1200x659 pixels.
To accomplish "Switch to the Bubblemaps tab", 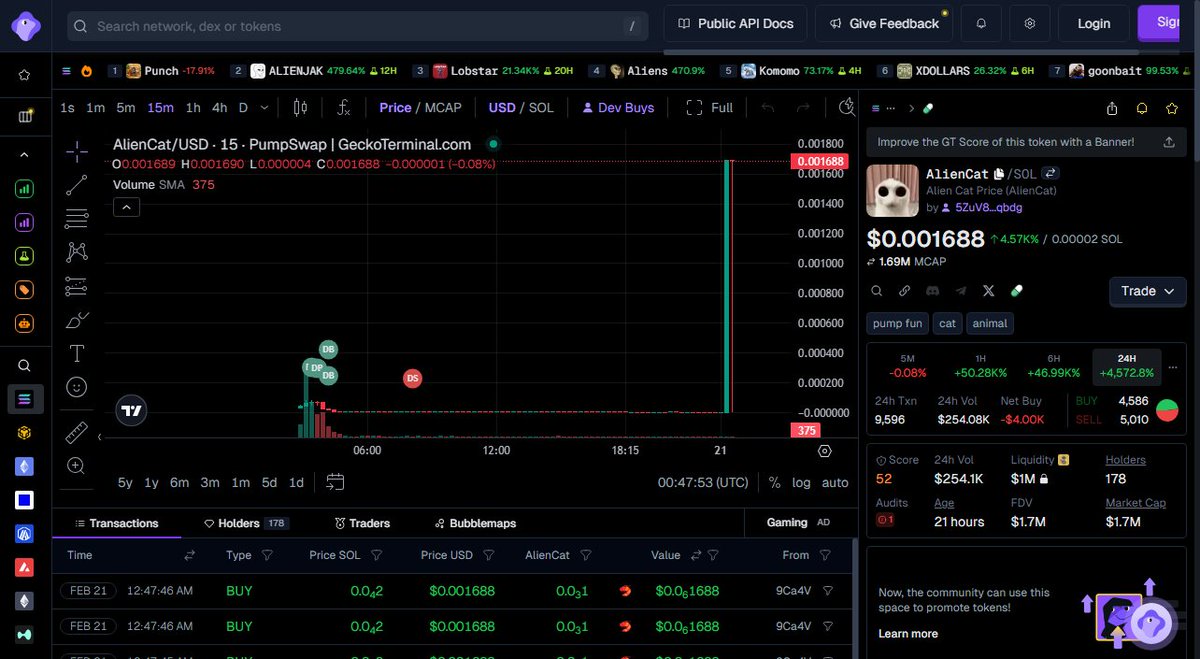I will pos(475,523).
